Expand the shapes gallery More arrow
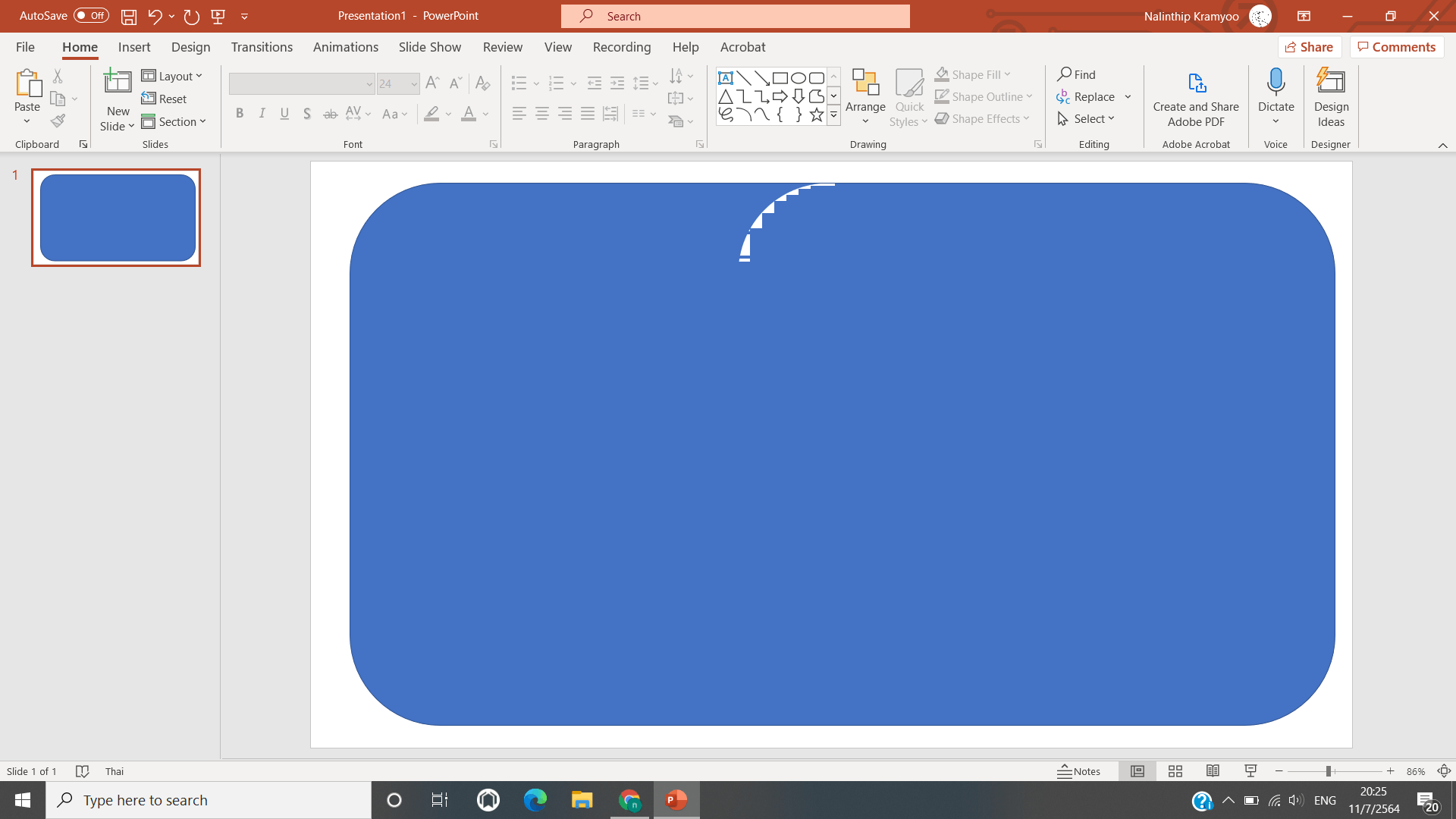The height and width of the screenshot is (819, 1456). [x=833, y=115]
